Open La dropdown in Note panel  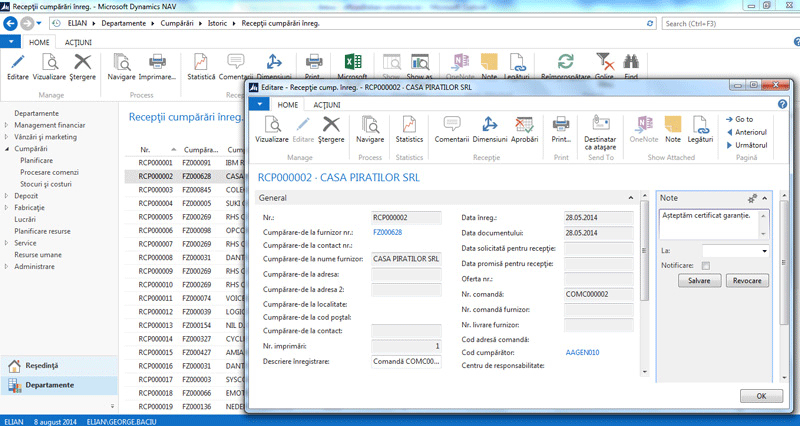764,251
